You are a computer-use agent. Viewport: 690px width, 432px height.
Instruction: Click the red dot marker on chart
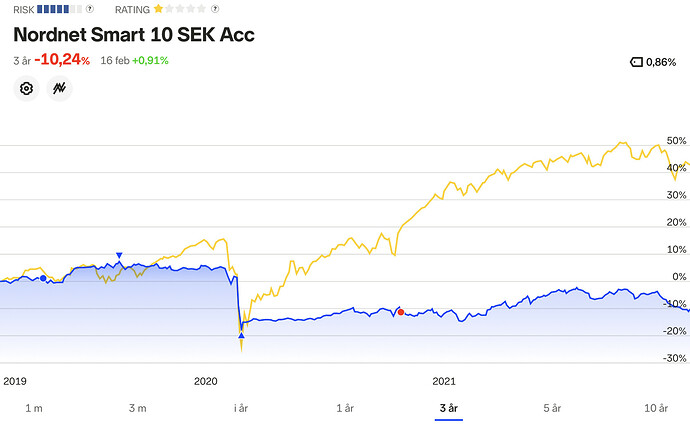(401, 312)
